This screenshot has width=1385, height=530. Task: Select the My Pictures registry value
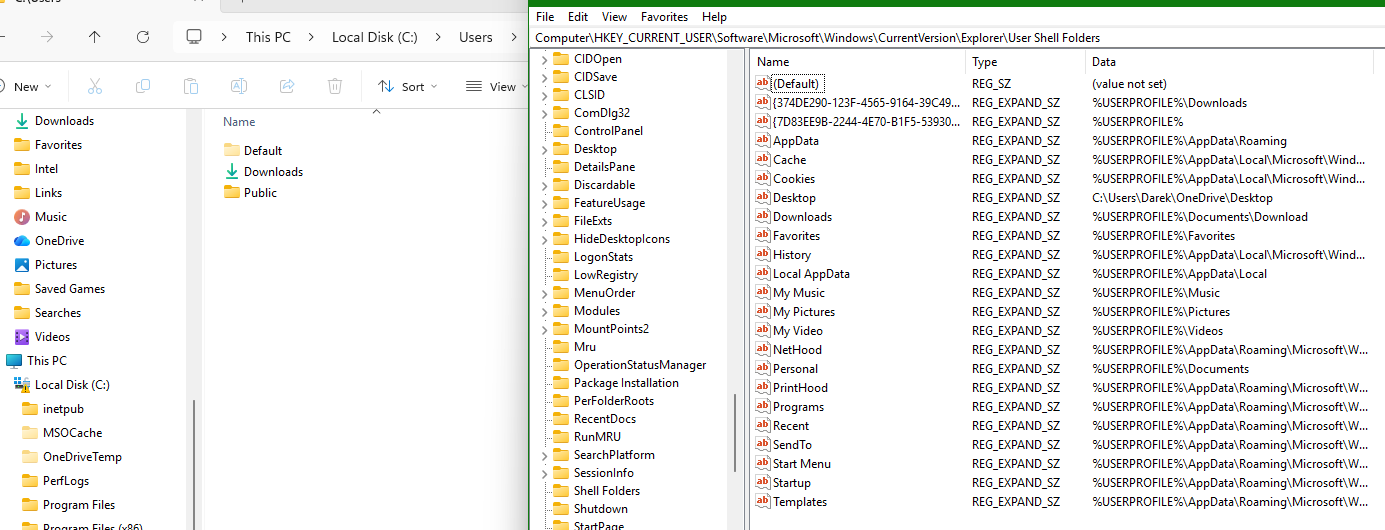pos(804,312)
